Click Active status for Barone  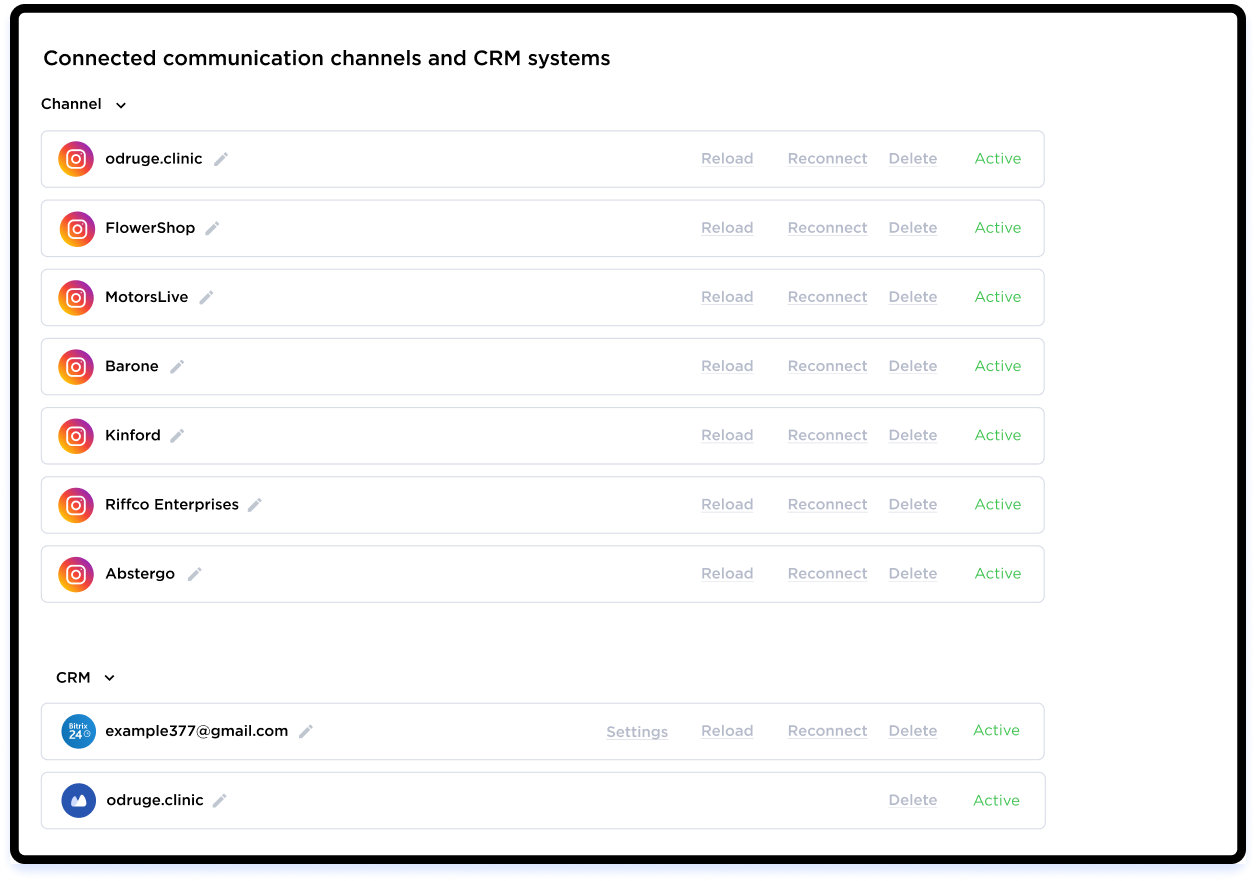pyautogui.click(x=998, y=366)
